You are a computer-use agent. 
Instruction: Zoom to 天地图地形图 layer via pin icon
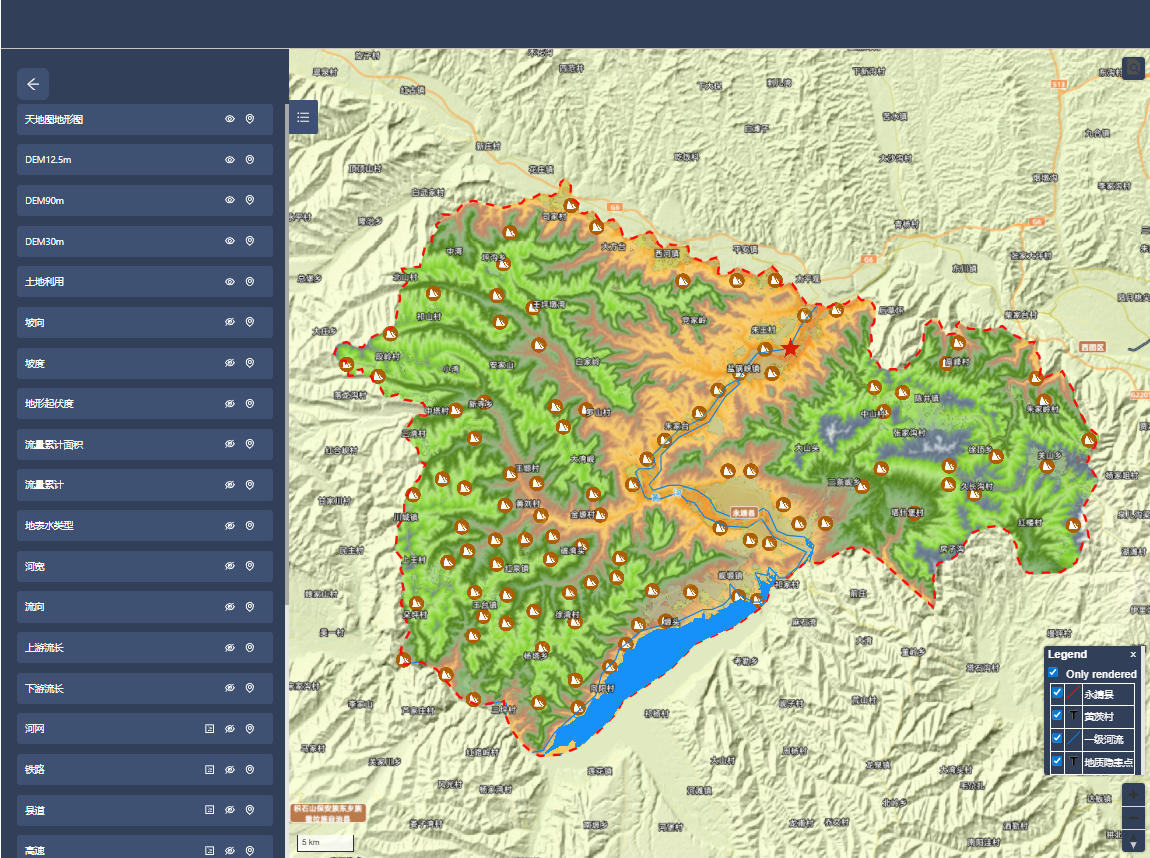point(250,119)
